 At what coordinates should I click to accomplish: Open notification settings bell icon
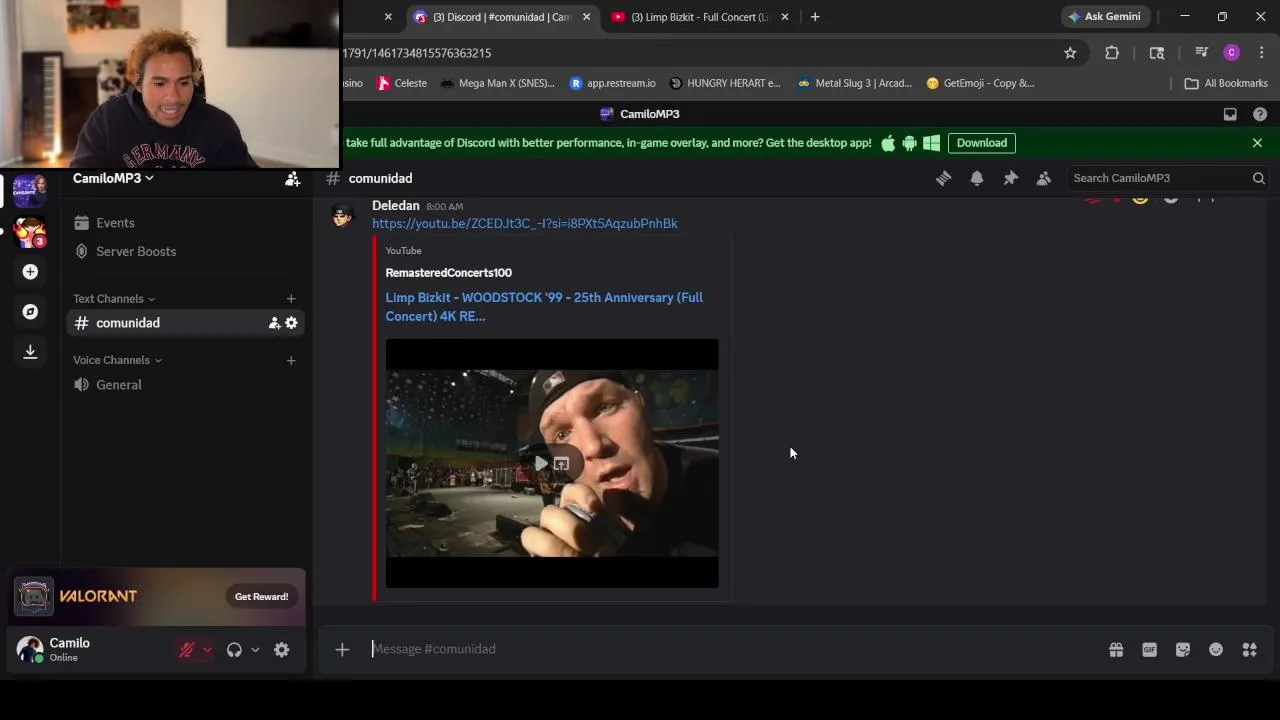pos(977,178)
